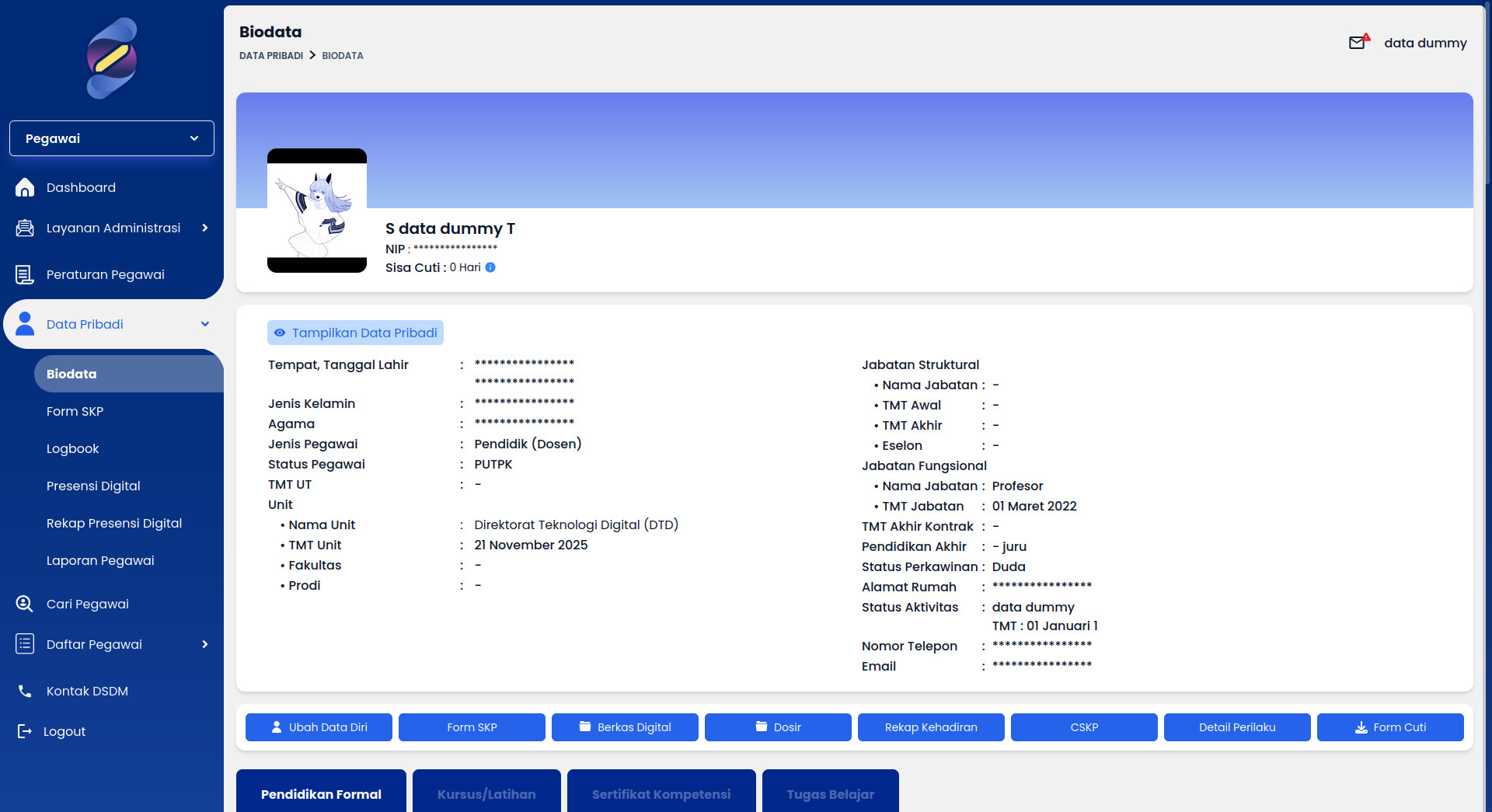Select Pendidikan Formal tab

click(x=321, y=791)
